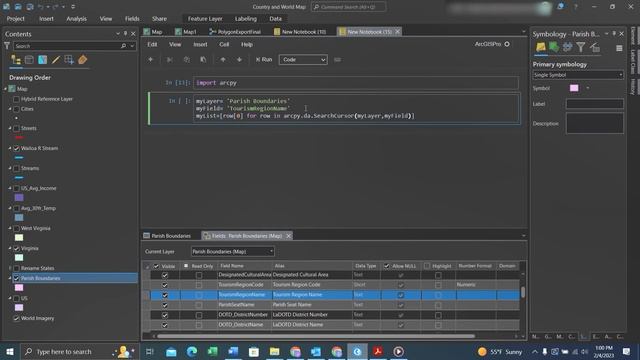640x360 pixels.
Task: Toggle West Virginia layer visibility checkbox
Action: [16, 228]
